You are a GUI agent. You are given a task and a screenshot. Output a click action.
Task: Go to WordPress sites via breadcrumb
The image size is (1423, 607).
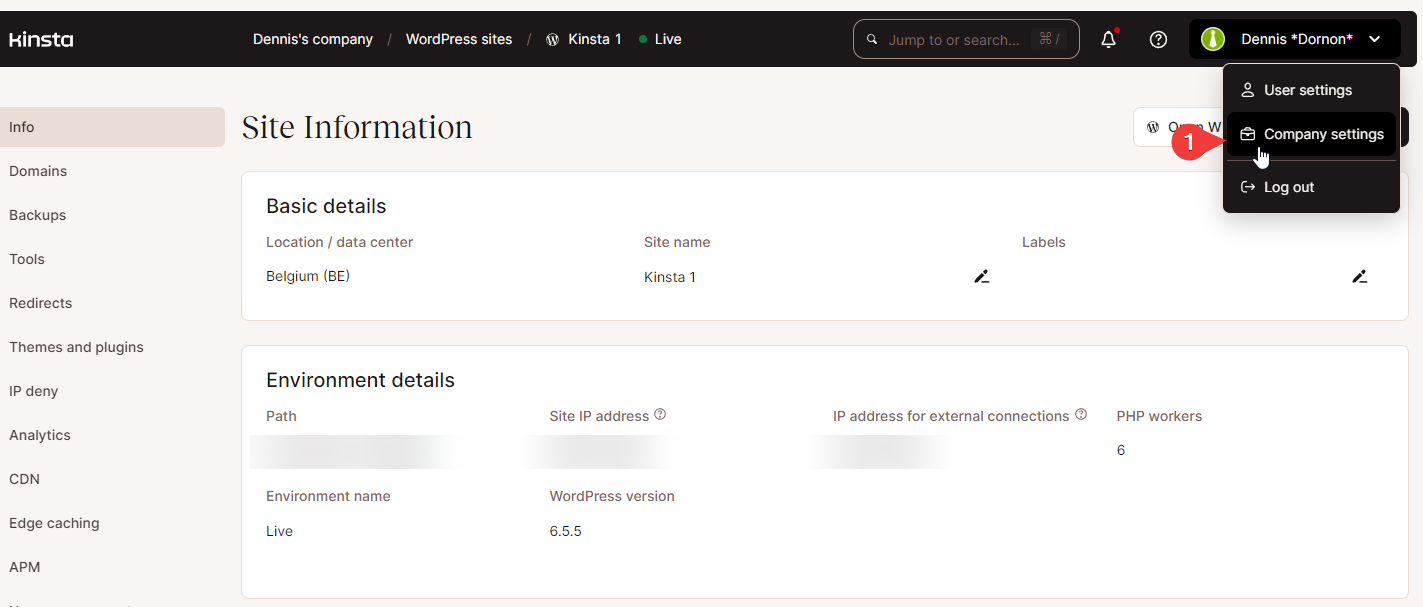click(x=459, y=39)
